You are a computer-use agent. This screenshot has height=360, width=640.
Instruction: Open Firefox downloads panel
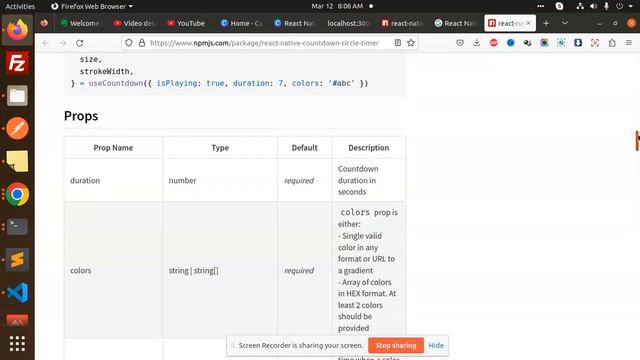pos(476,43)
